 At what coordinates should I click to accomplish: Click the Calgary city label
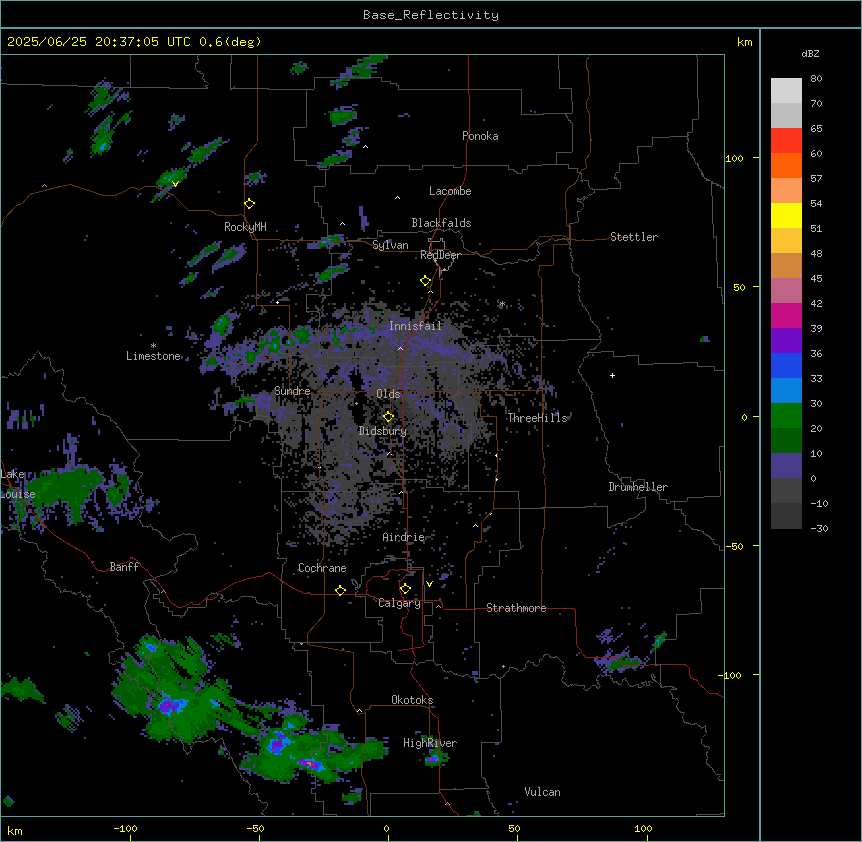(x=400, y=603)
